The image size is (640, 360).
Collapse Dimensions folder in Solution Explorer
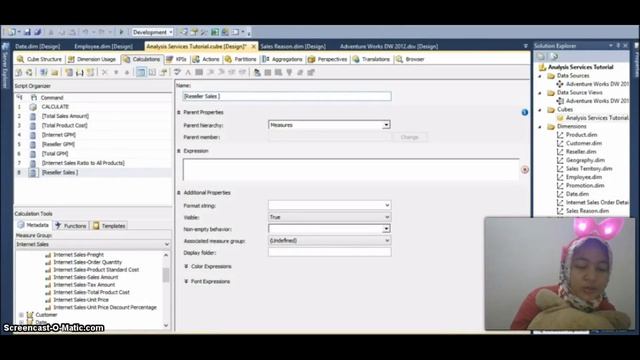point(540,127)
